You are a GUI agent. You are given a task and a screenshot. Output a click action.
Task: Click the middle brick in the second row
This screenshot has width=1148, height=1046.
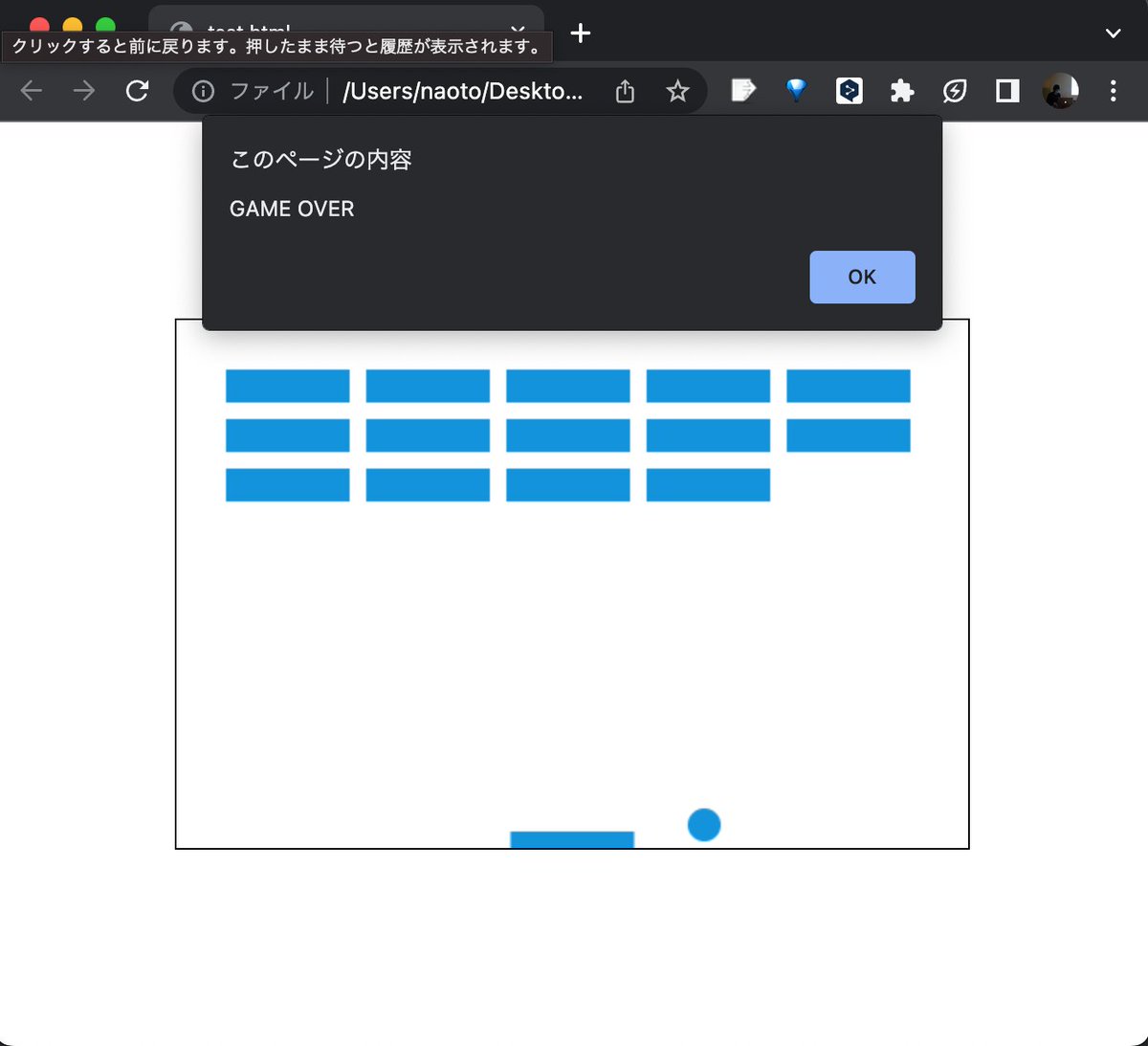(x=568, y=435)
